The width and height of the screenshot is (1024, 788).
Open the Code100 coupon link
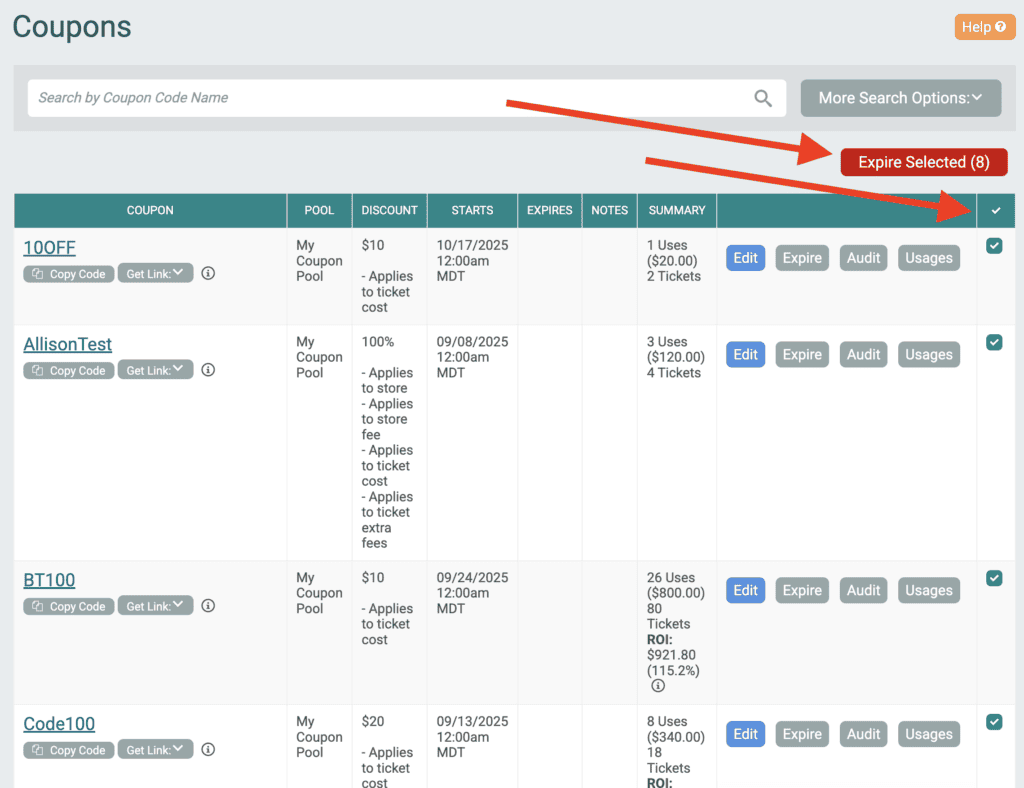(59, 724)
